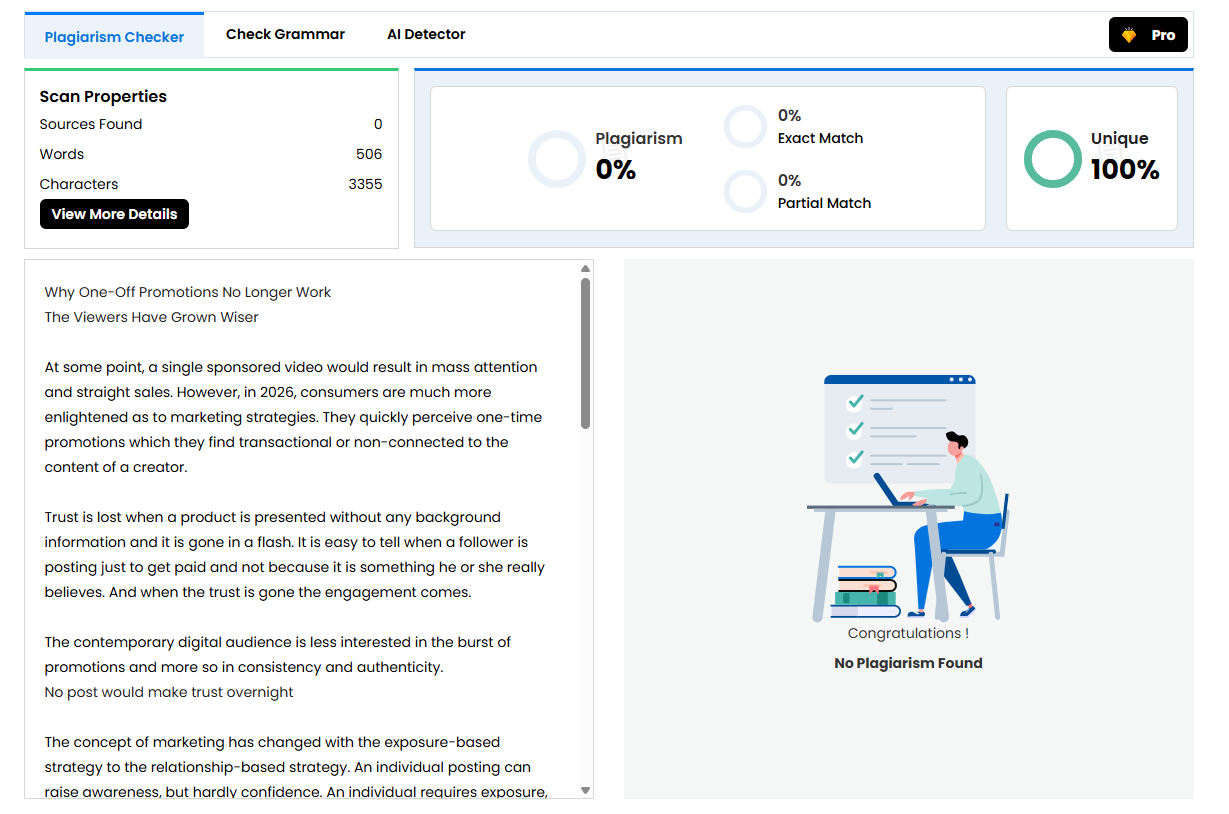1229x814 pixels.
Task: Click the Plagiarism 0% circular gauge
Action: click(x=556, y=159)
